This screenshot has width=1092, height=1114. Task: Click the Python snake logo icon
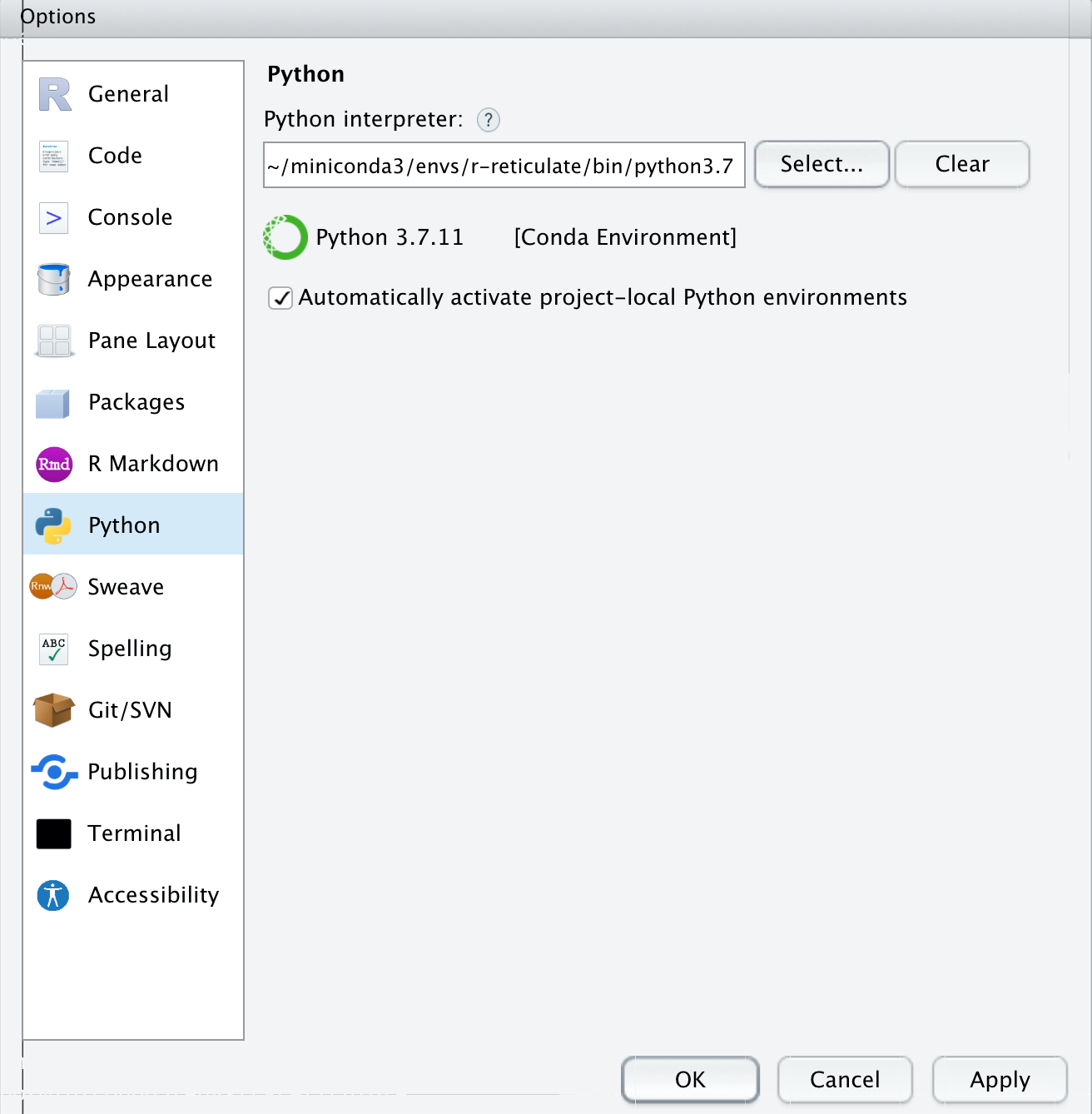tap(53, 525)
